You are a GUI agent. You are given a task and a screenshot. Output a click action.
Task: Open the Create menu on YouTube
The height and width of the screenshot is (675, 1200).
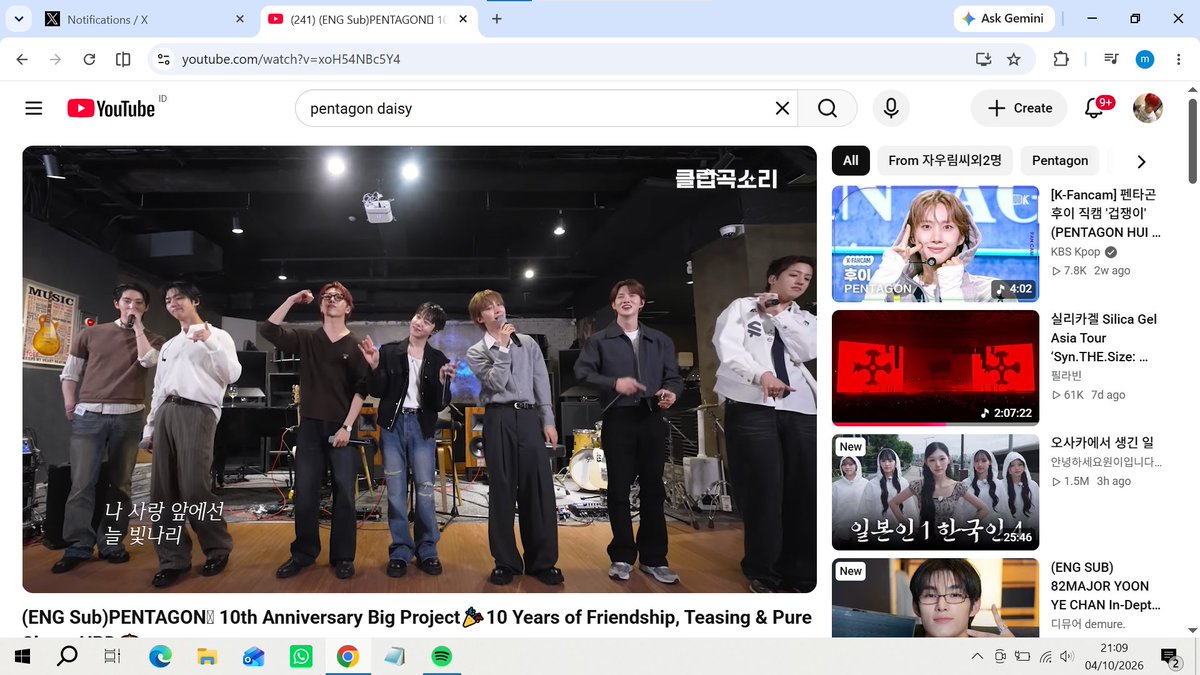1019,108
